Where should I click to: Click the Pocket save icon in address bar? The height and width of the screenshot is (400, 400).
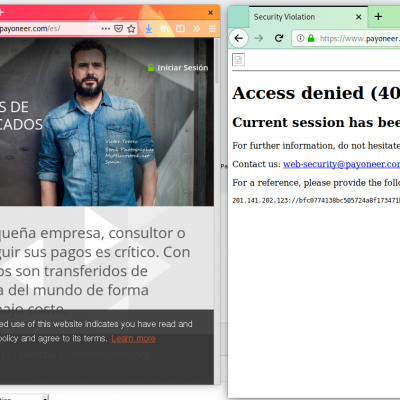[x=118, y=29]
